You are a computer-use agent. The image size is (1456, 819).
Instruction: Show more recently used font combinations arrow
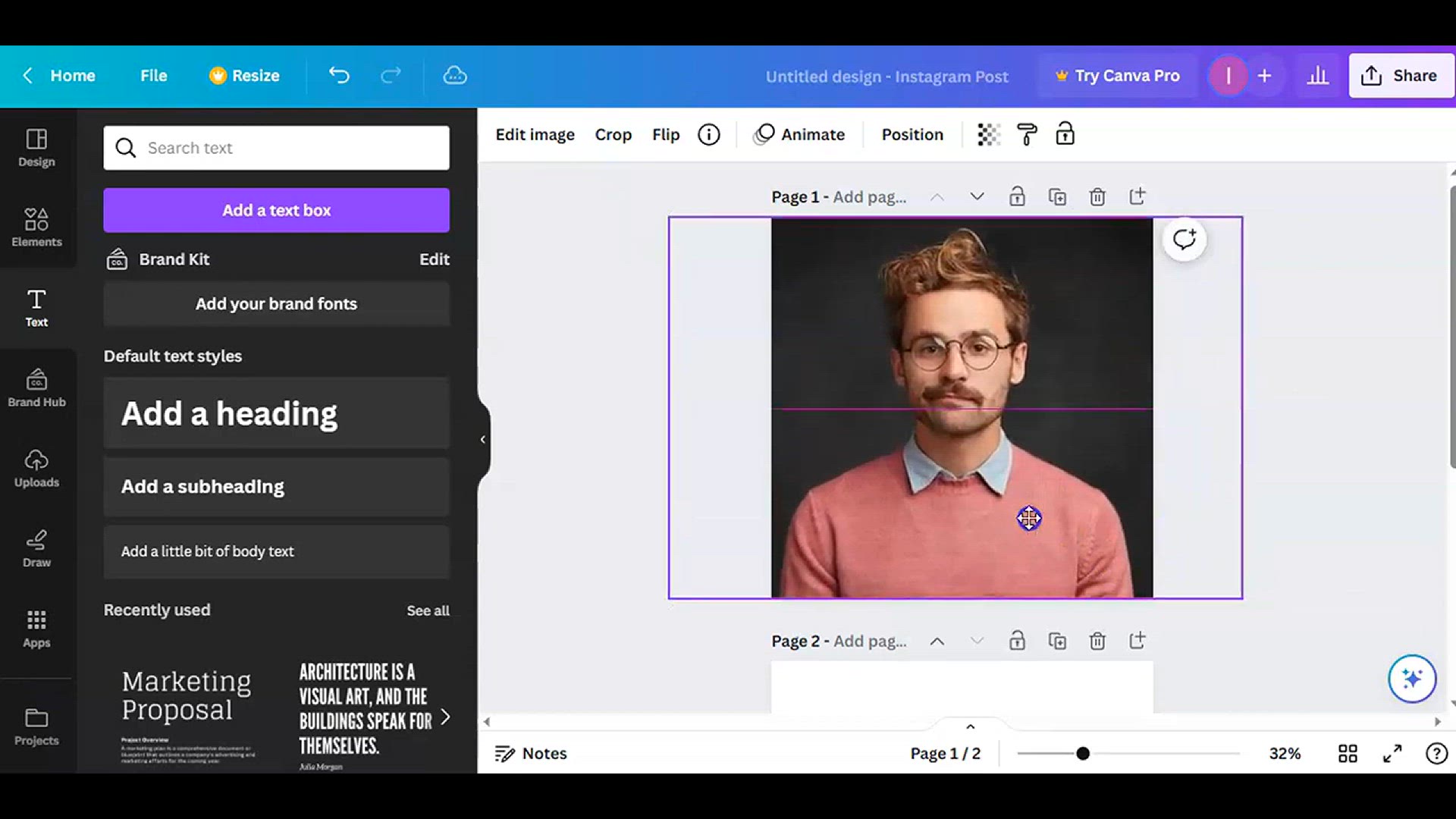click(445, 717)
